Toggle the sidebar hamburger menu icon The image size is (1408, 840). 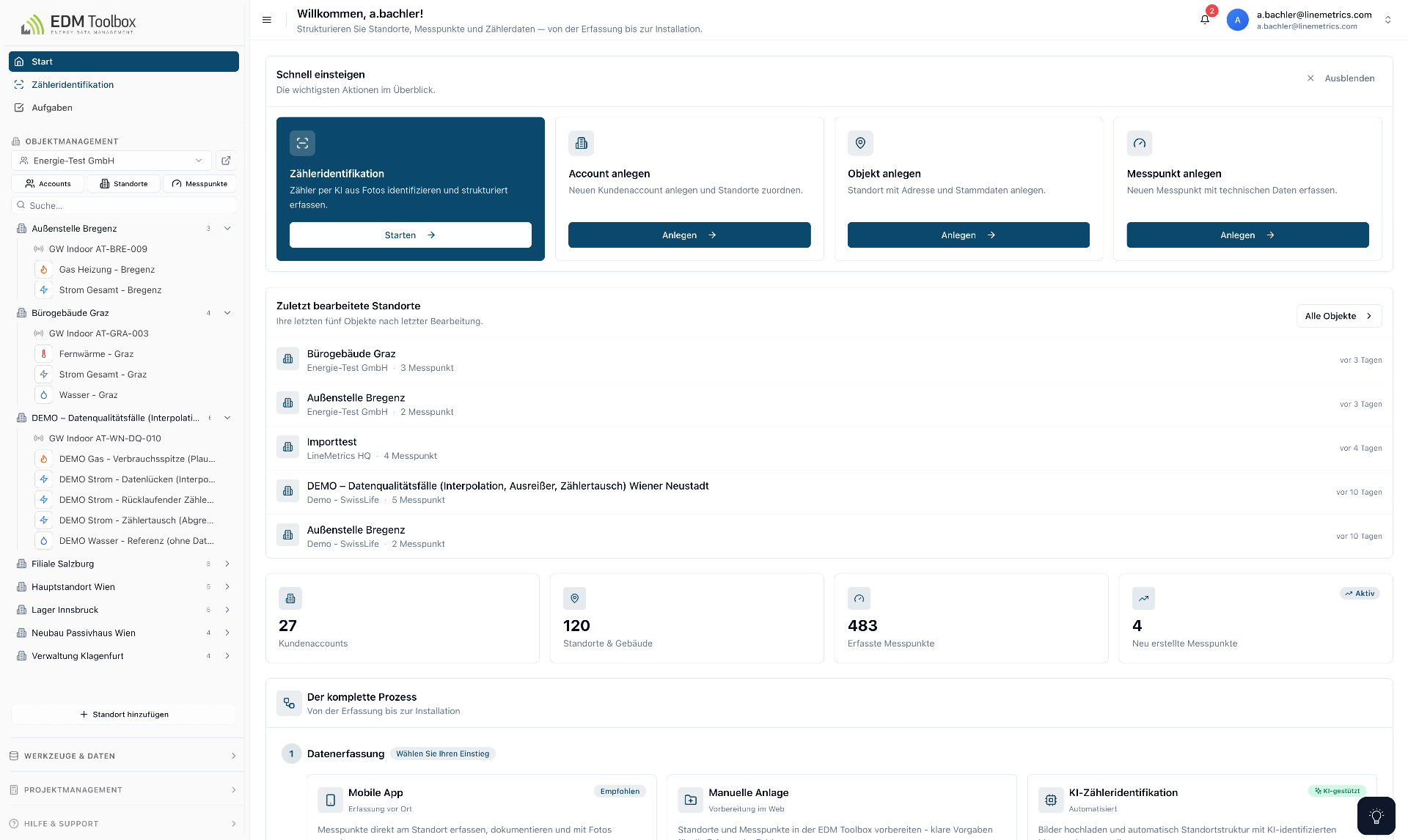(267, 20)
